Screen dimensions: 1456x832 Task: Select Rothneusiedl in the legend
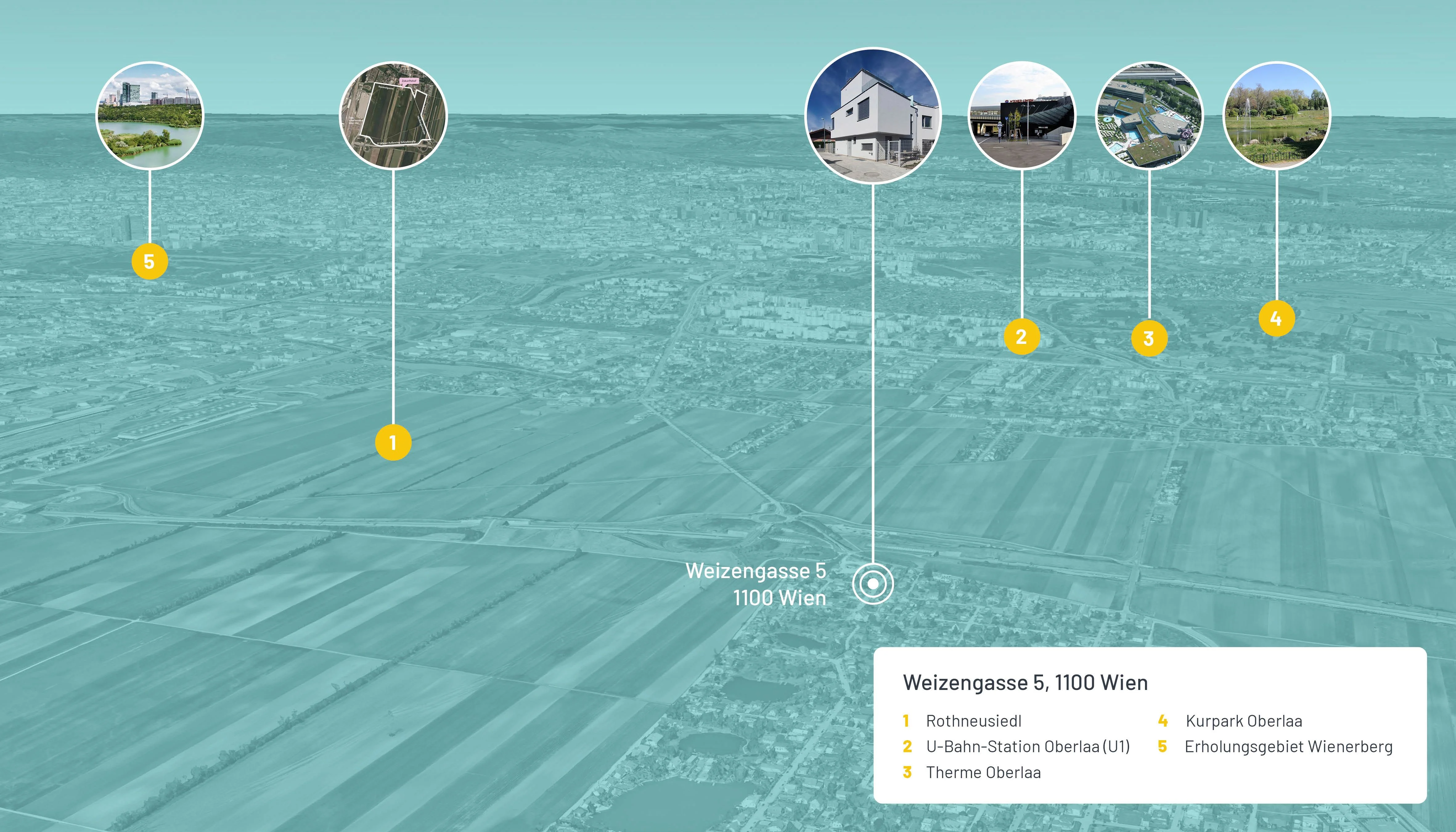[974, 721]
